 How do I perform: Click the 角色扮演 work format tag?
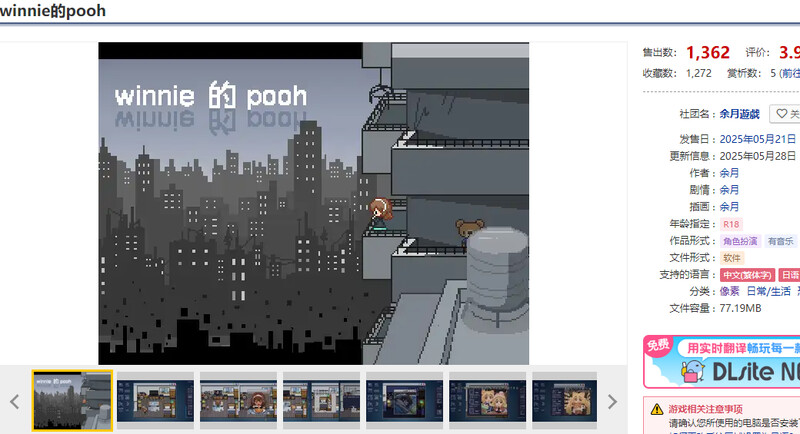click(x=740, y=241)
